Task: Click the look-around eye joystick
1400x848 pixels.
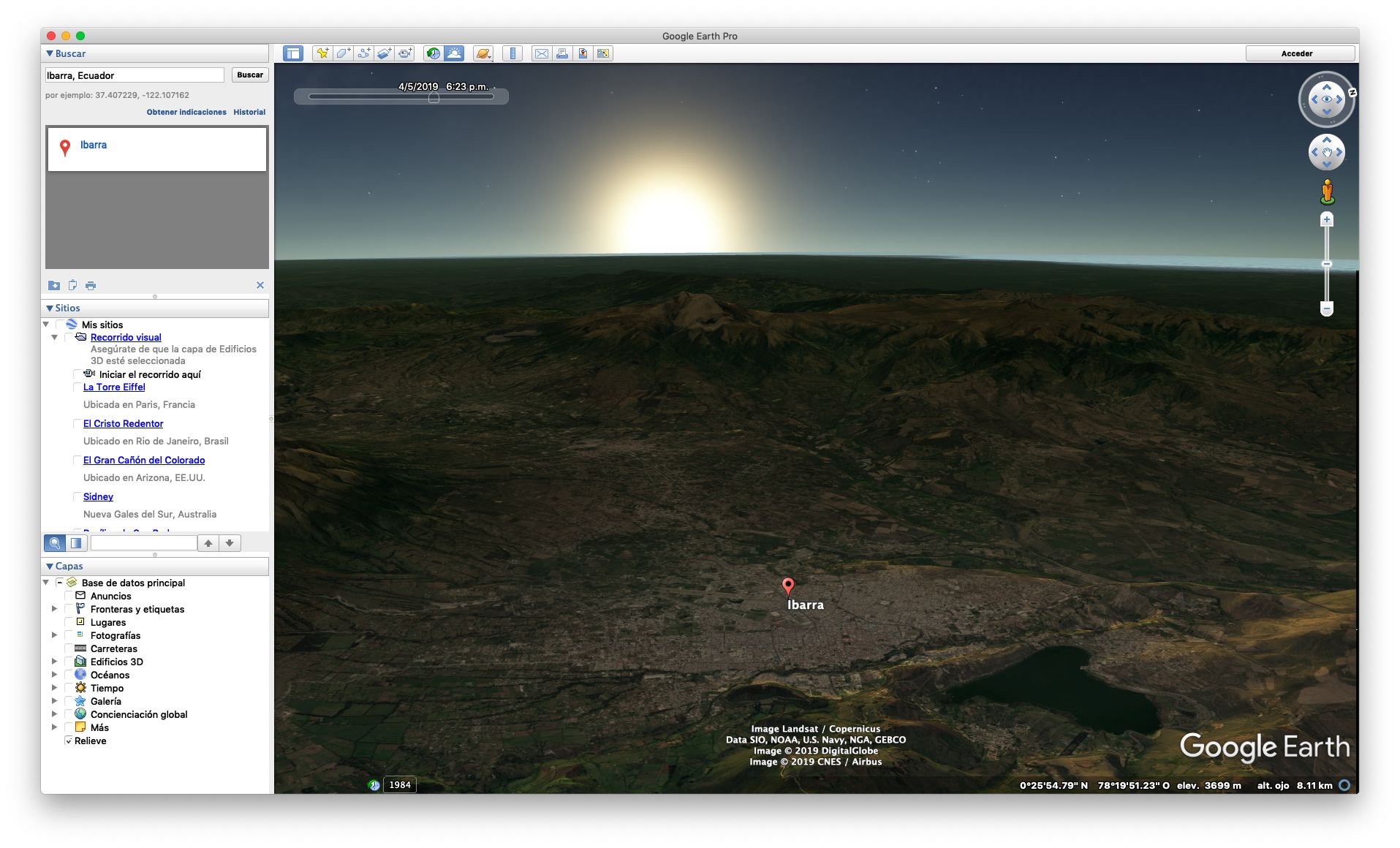Action: point(1327,99)
